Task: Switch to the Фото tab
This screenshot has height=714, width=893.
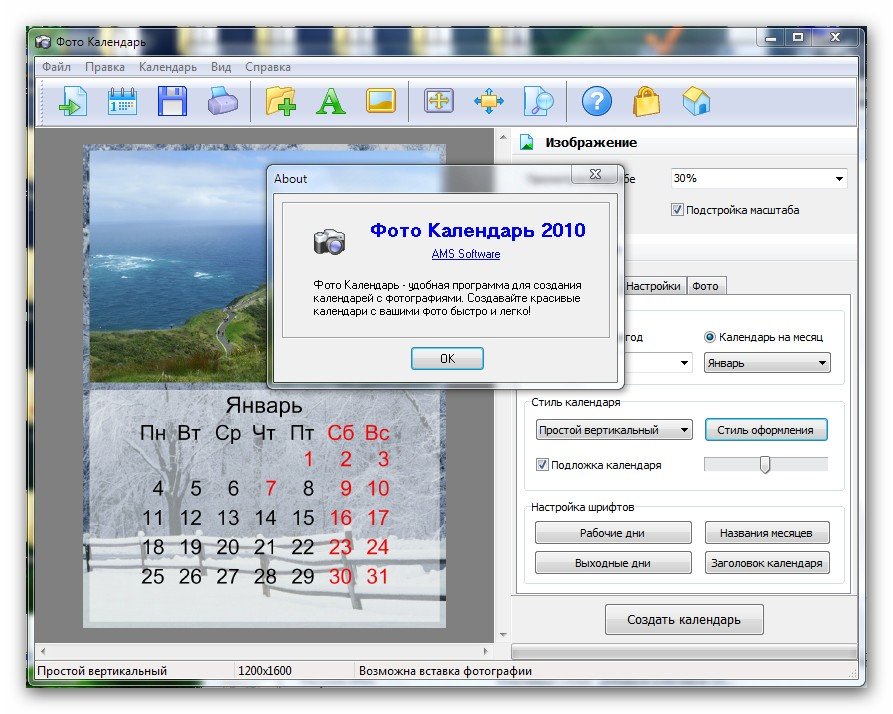Action: pos(705,286)
